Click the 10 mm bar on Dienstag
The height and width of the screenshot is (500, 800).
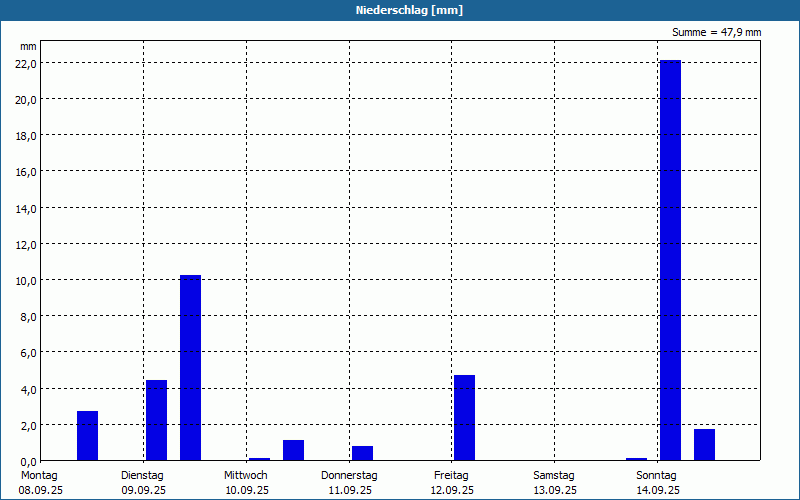click(x=190, y=368)
